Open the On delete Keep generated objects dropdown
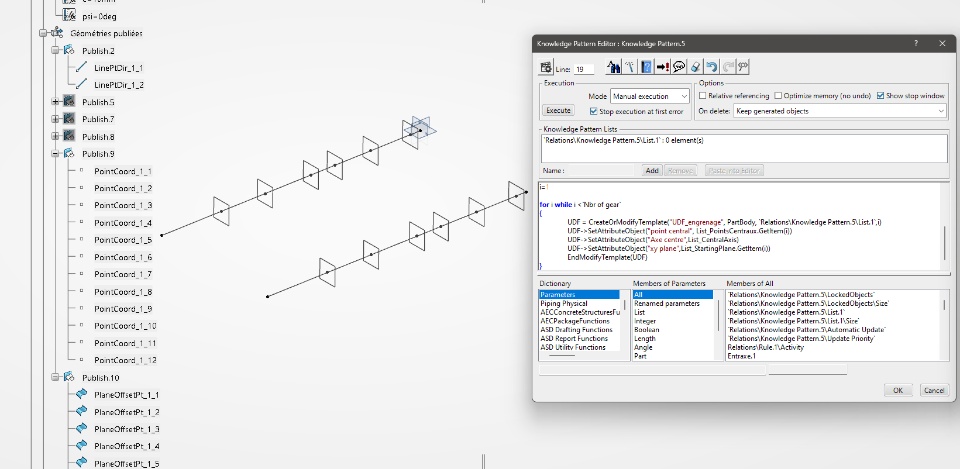Image resolution: width=960 pixels, height=469 pixels. [x=839, y=111]
